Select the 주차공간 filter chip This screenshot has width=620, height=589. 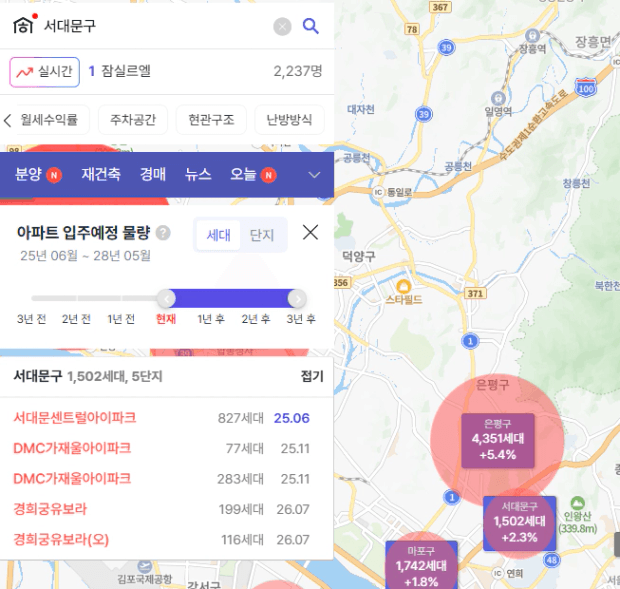point(133,120)
